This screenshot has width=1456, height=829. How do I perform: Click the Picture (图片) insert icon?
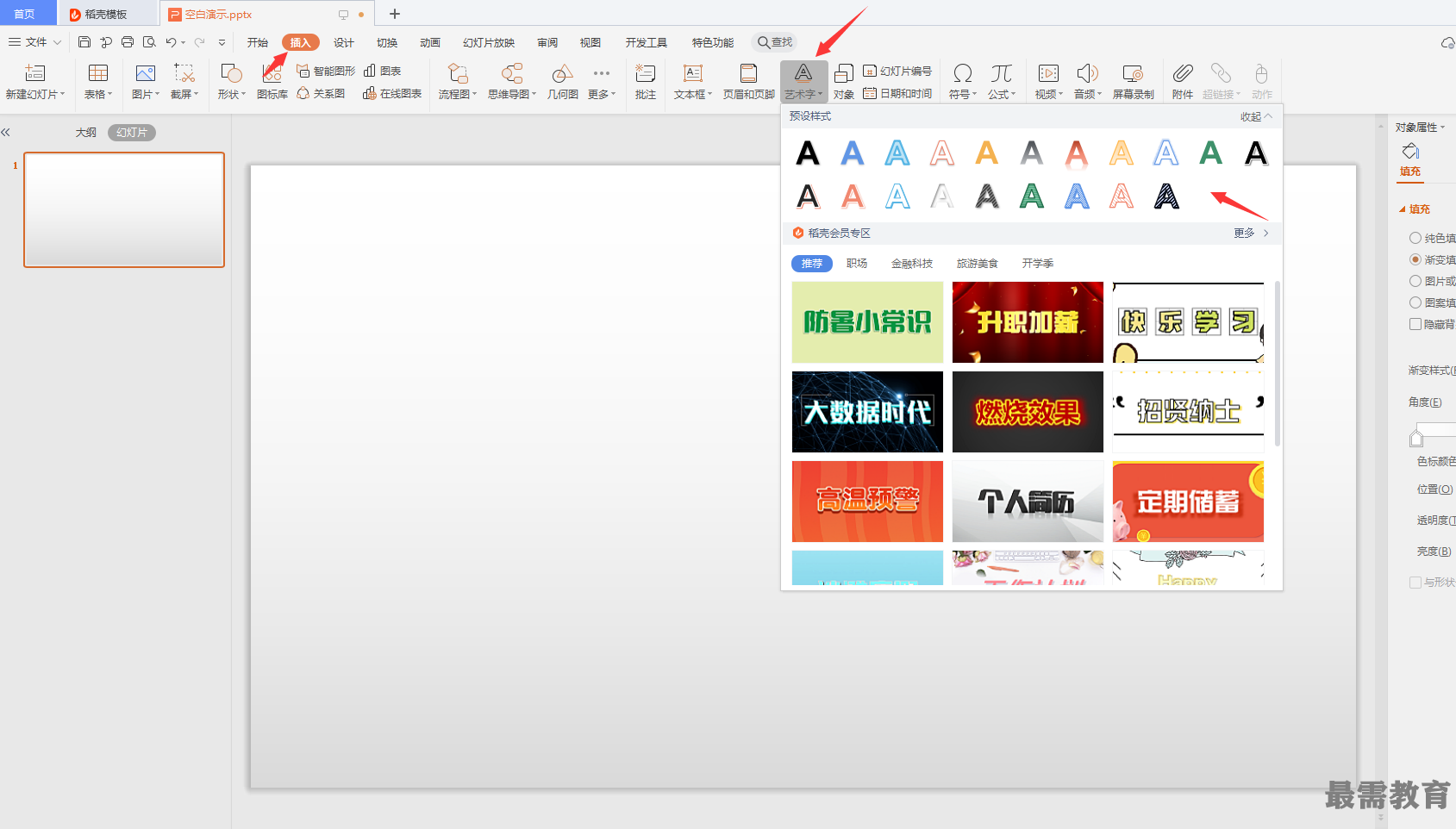(146, 74)
